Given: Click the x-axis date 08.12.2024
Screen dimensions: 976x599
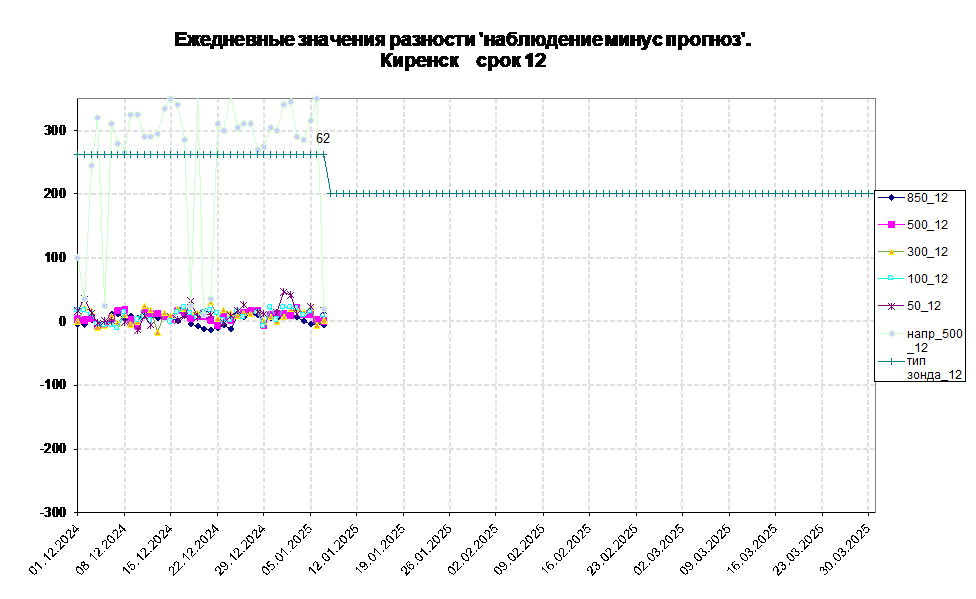Looking at the screenshot, I should [x=101, y=549].
